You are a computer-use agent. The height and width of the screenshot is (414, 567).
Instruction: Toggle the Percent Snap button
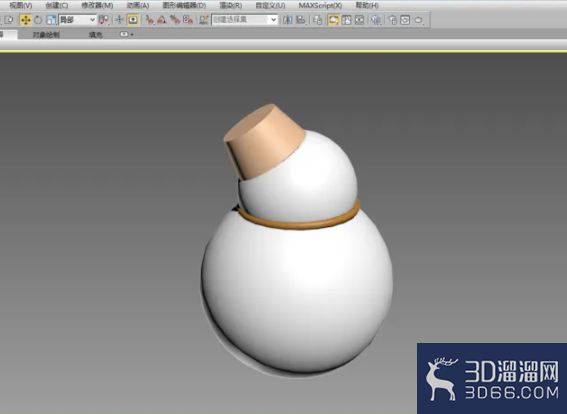pos(175,20)
